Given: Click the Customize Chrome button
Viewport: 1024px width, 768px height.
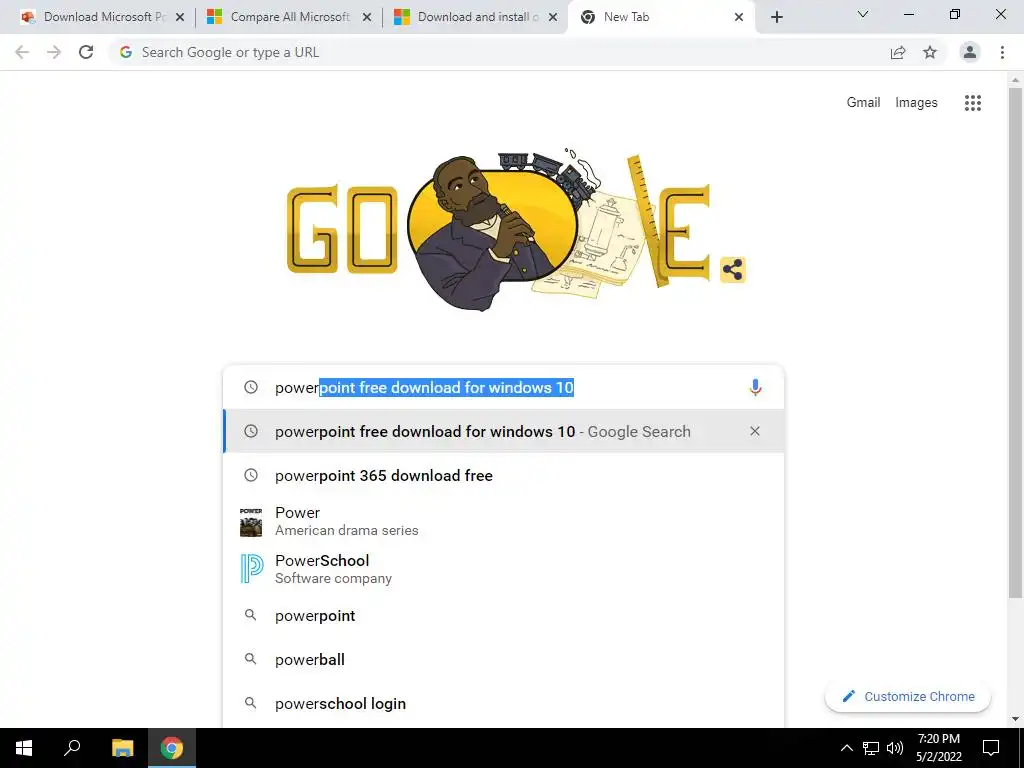Looking at the screenshot, I should [908, 697].
